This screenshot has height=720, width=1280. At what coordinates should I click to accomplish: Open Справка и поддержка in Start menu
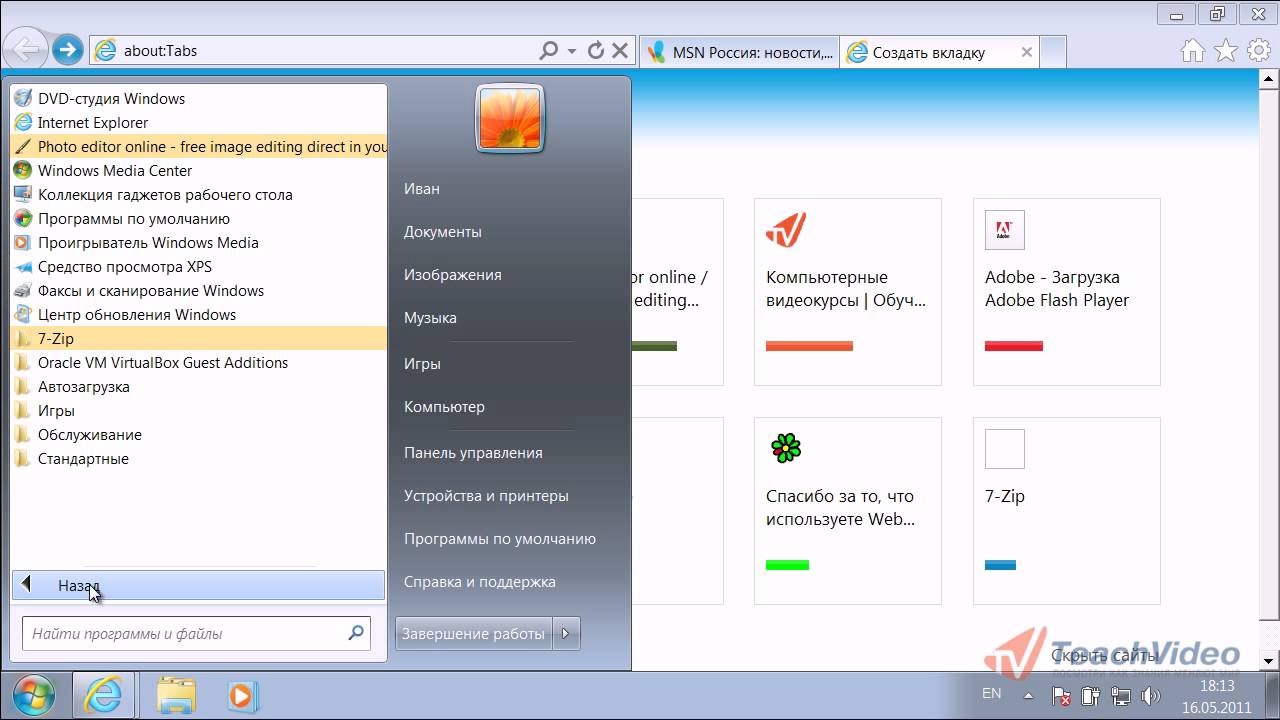(479, 581)
